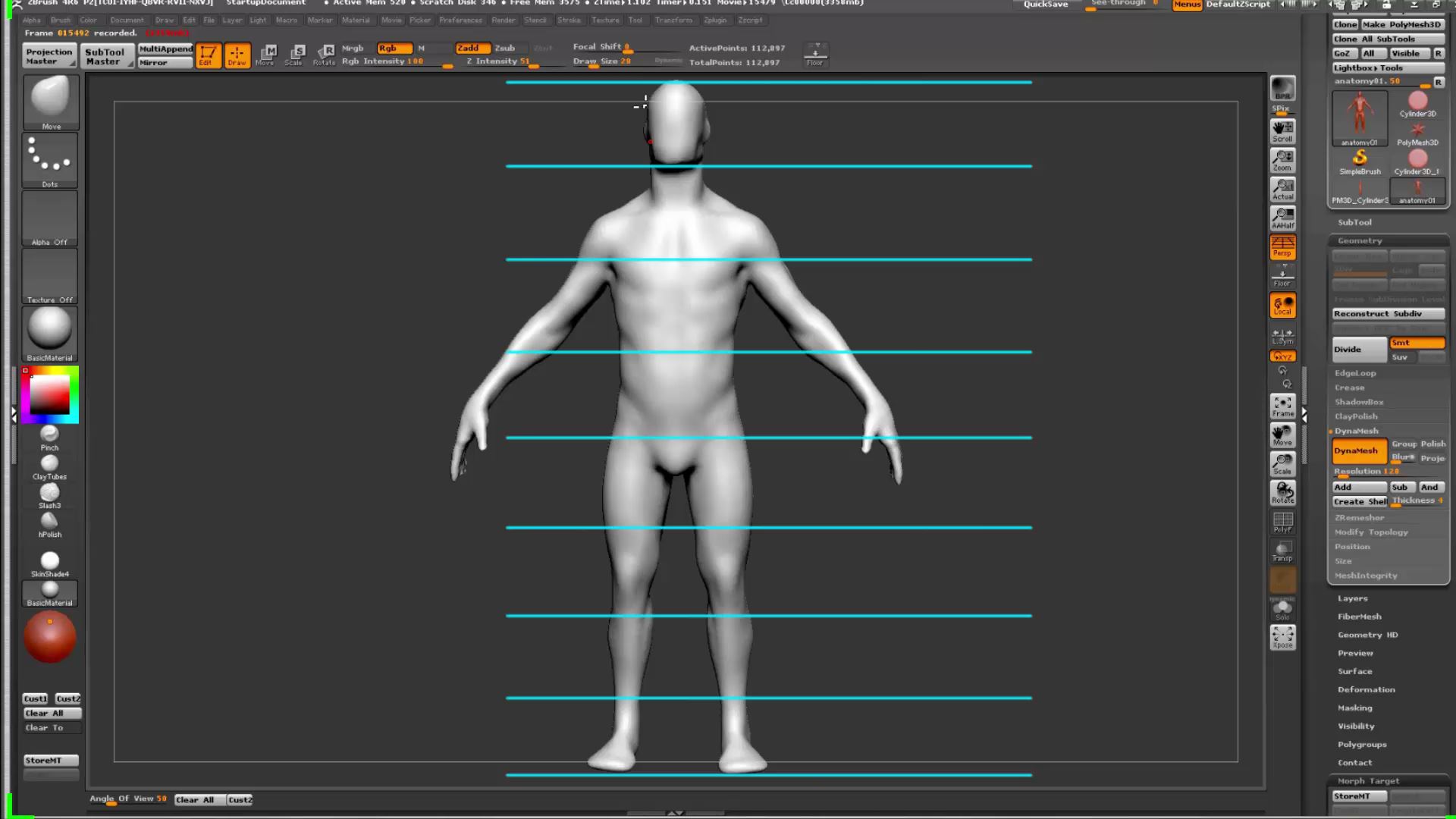
Task: Click the DynaMesh button
Action: (x=1359, y=450)
